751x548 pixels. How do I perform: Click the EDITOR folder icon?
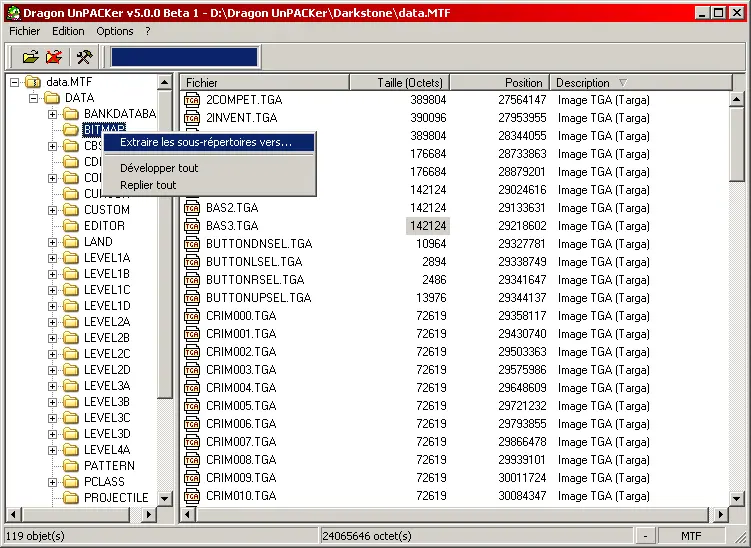[x=70, y=226]
